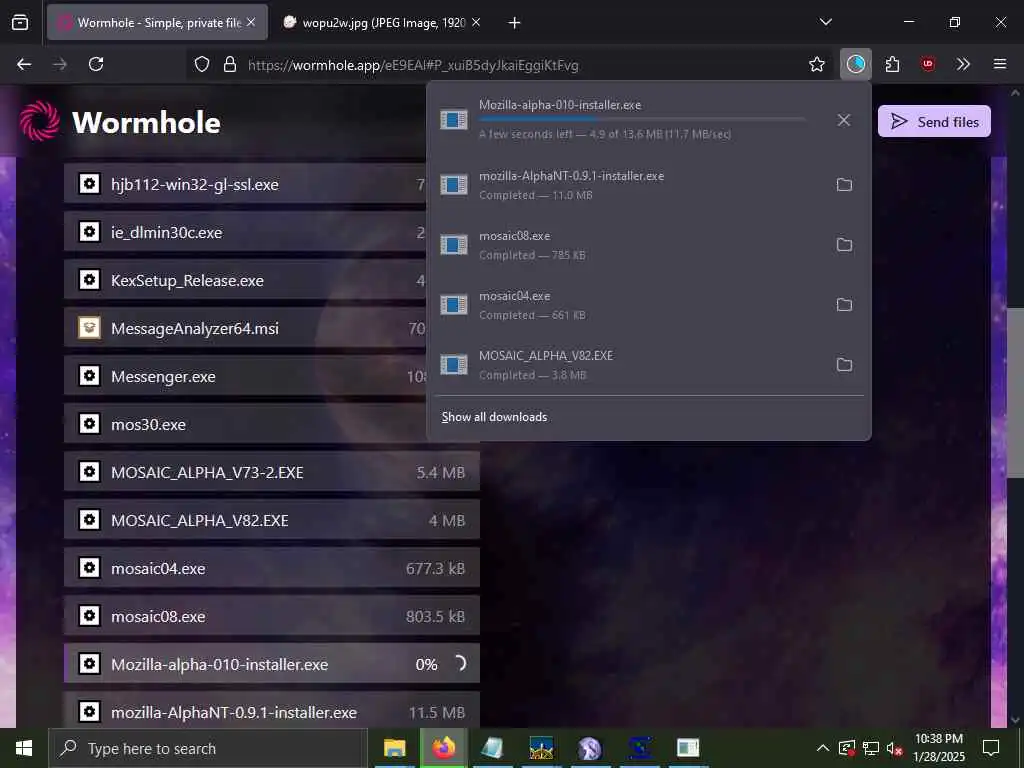
Task: Click the network tray icon
Action: [871, 748]
